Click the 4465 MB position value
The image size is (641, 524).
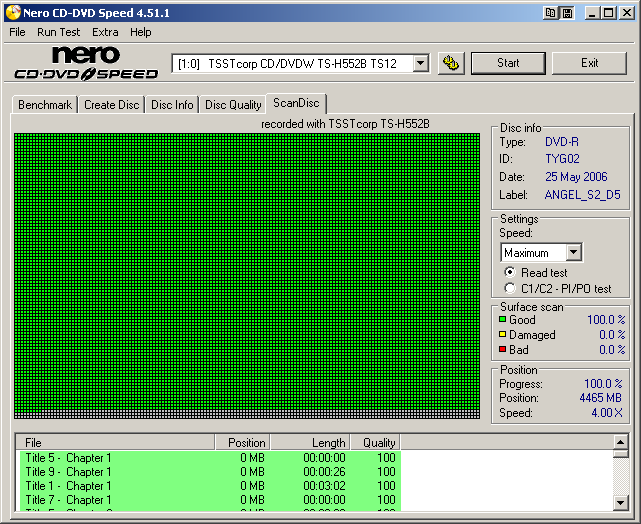(x=600, y=398)
